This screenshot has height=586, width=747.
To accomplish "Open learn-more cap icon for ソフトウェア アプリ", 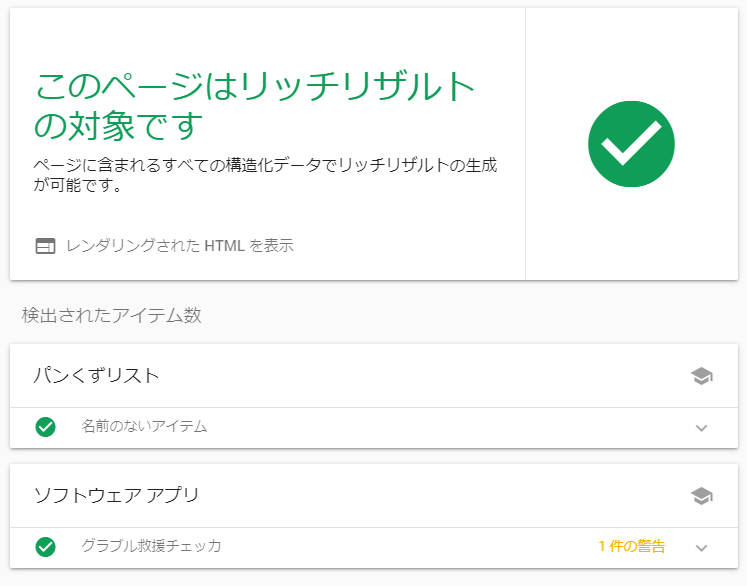I will [x=701, y=496].
